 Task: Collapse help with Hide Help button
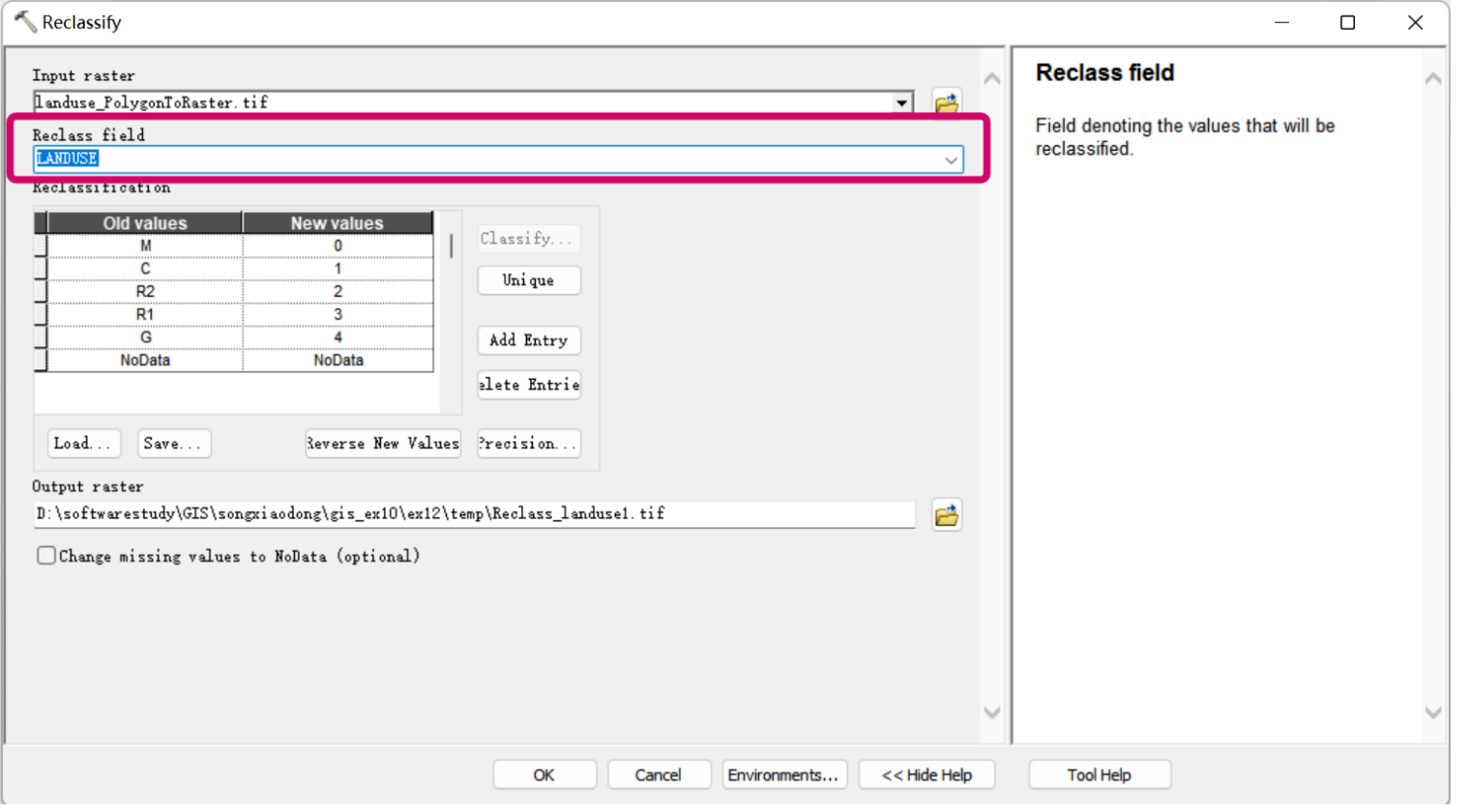pyautogui.click(x=925, y=774)
